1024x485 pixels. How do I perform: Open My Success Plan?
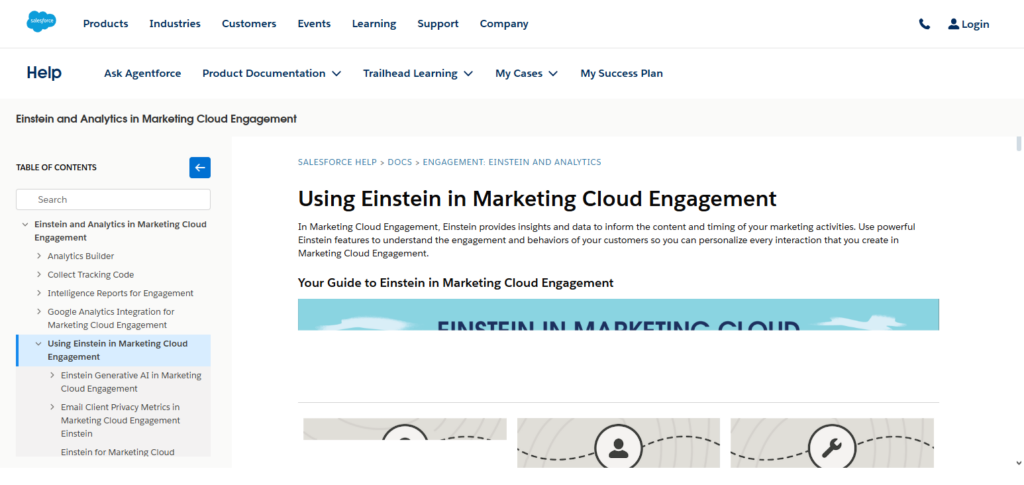622,73
